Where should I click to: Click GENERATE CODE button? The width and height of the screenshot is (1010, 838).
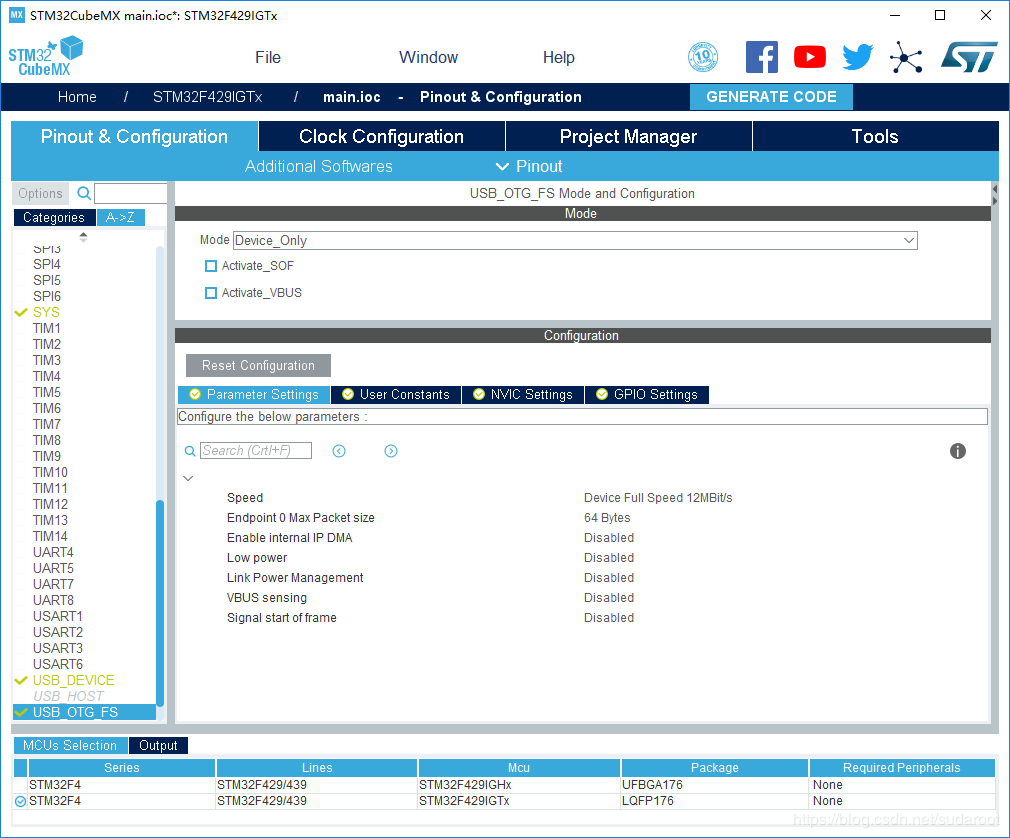pyautogui.click(x=771, y=97)
